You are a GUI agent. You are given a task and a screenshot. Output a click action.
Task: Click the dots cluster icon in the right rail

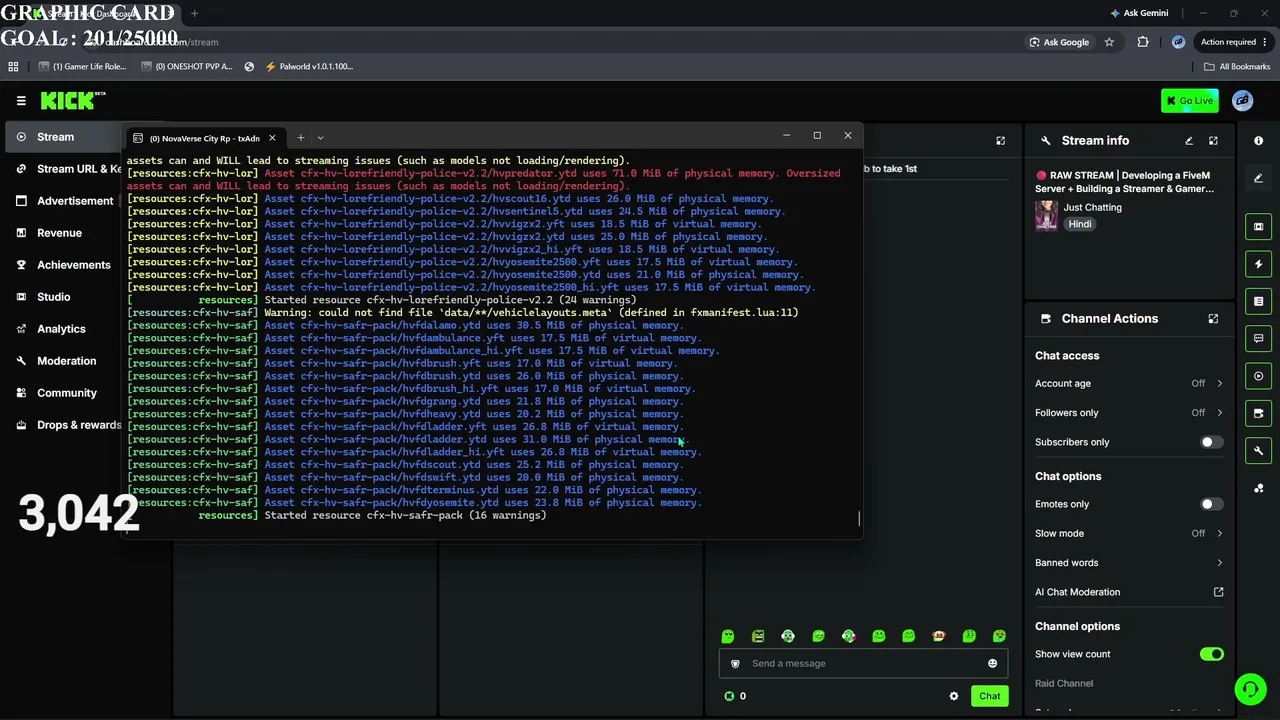coord(1258,488)
